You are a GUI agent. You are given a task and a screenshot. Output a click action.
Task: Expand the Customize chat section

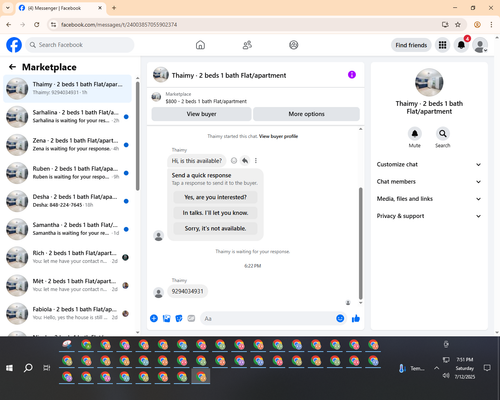[x=429, y=164]
